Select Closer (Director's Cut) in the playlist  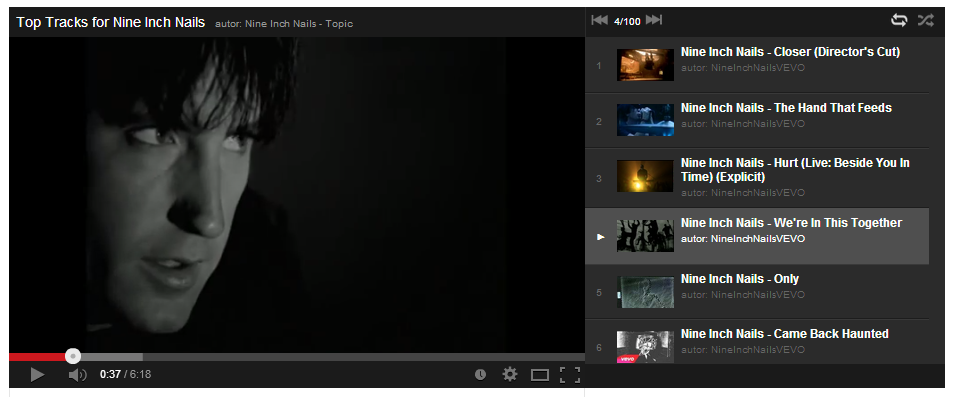coord(757,65)
